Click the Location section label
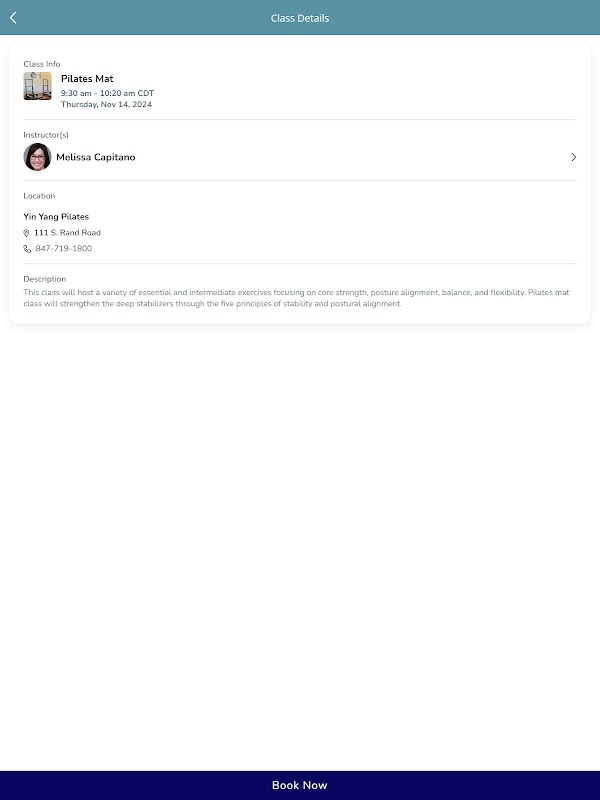 (x=39, y=196)
